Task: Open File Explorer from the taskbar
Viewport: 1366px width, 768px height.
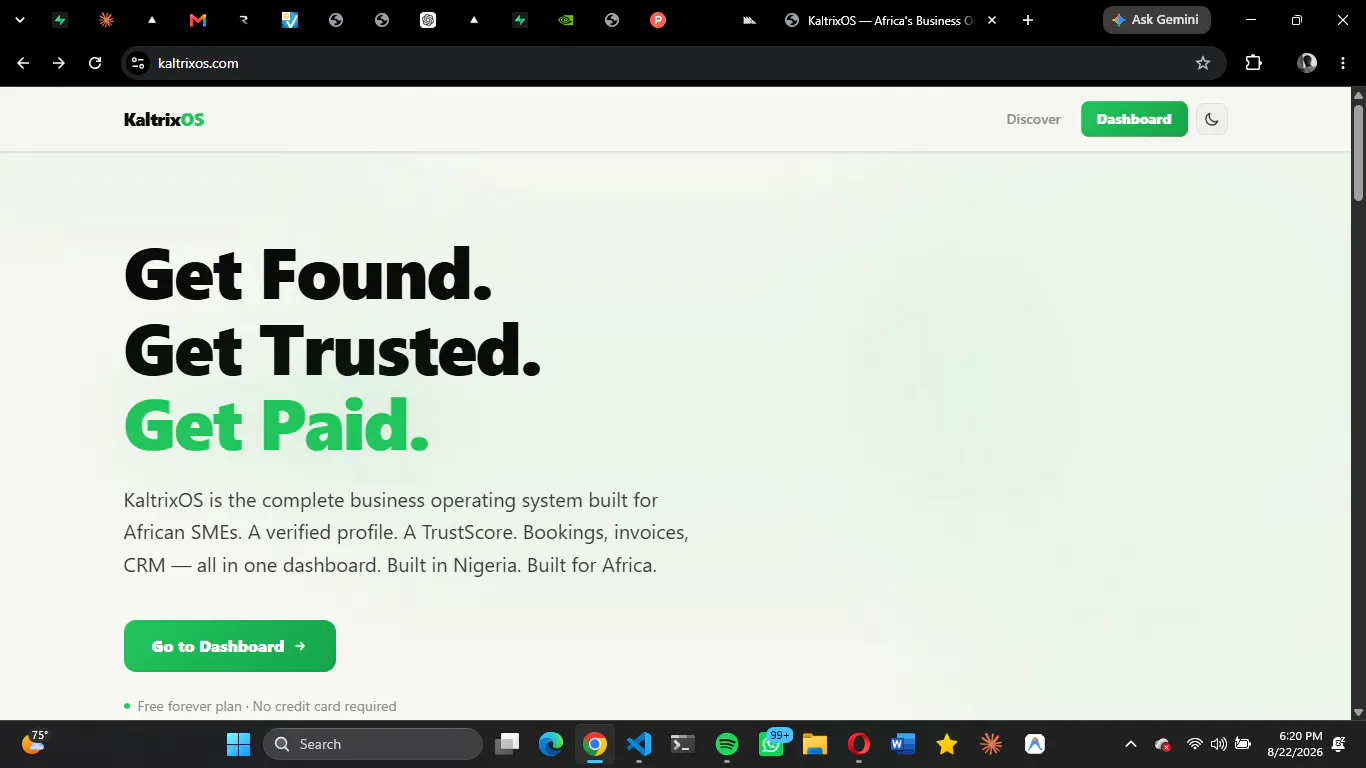Action: point(815,744)
